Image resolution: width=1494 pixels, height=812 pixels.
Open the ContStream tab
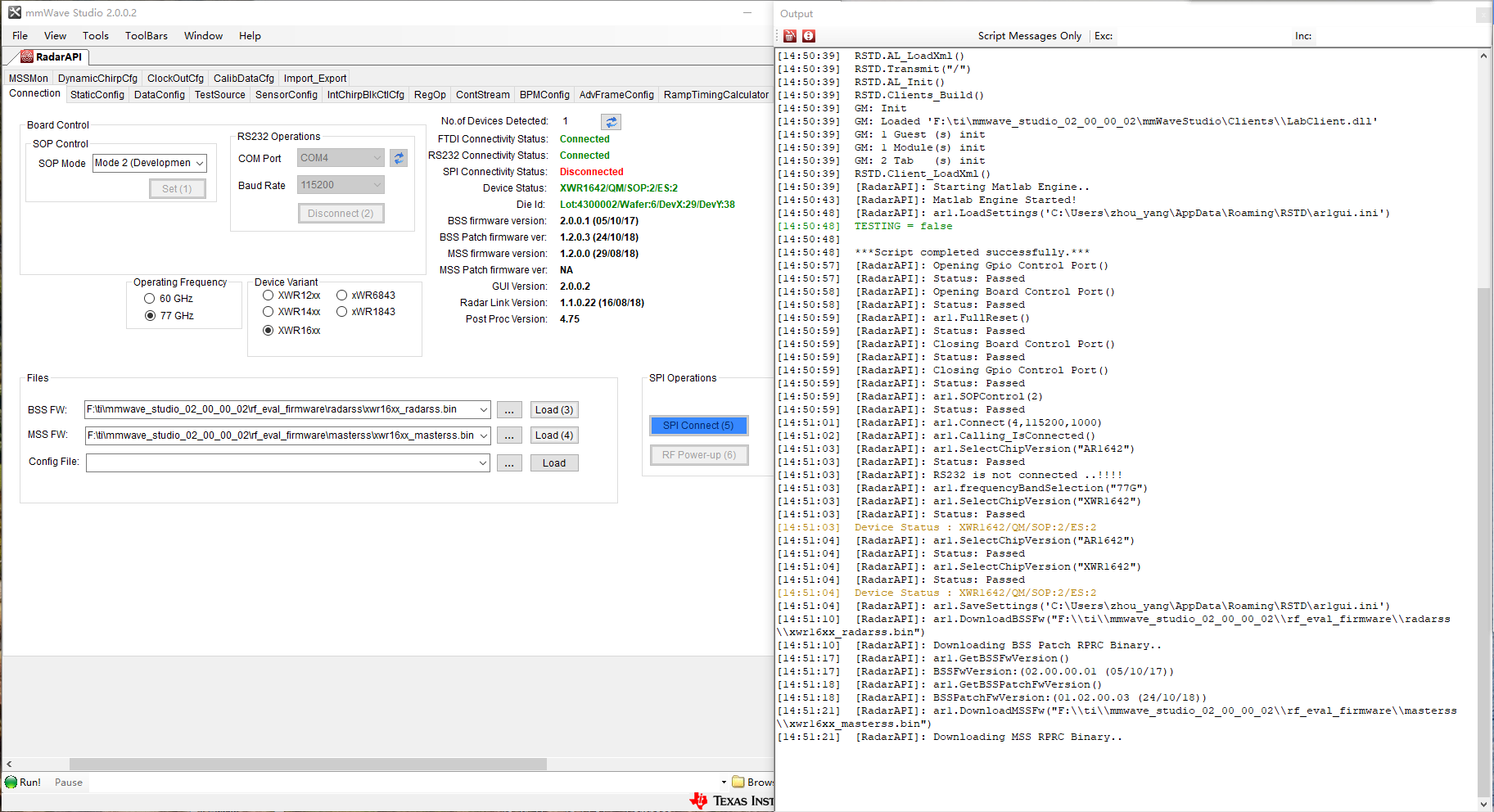pyautogui.click(x=483, y=95)
